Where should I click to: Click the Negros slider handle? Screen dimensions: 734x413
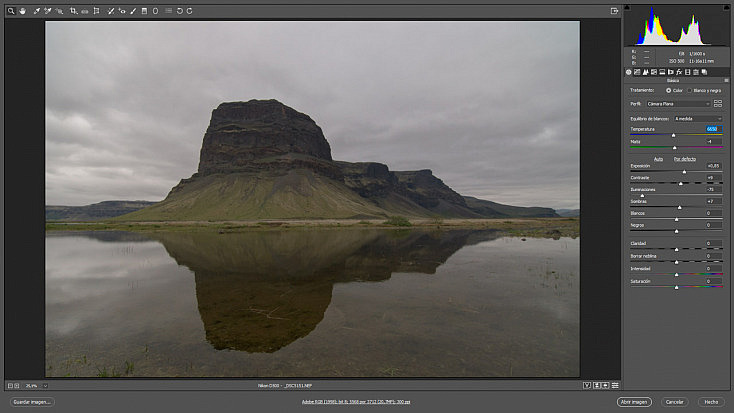point(676,231)
